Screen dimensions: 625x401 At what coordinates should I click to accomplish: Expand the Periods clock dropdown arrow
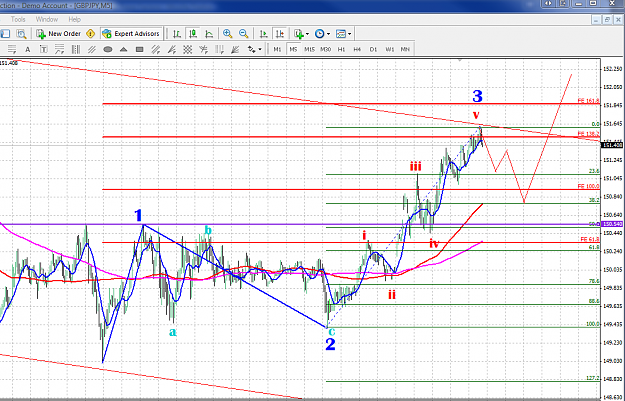[x=328, y=34]
